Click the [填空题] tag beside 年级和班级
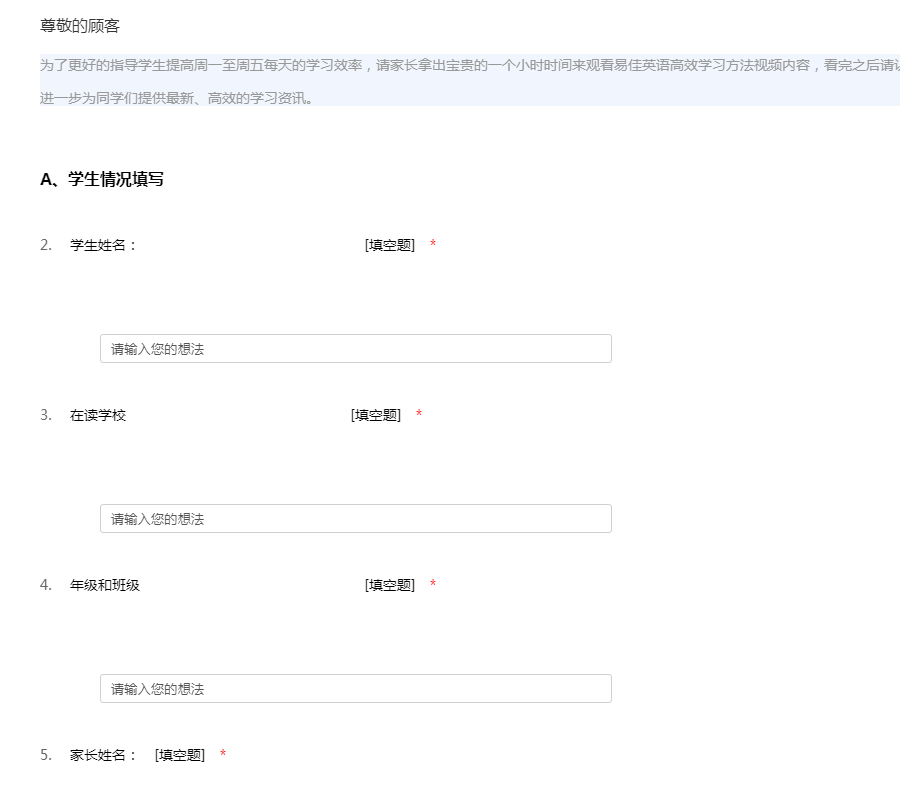 (390, 585)
